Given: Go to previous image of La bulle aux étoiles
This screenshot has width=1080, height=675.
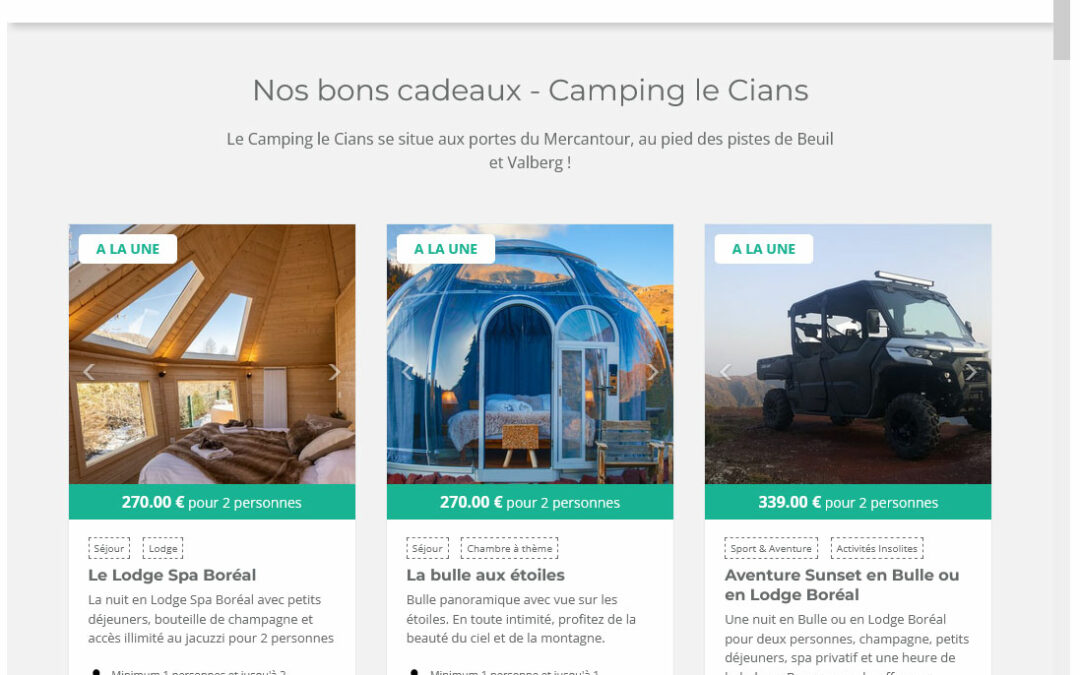Looking at the screenshot, I should pos(406,372).
